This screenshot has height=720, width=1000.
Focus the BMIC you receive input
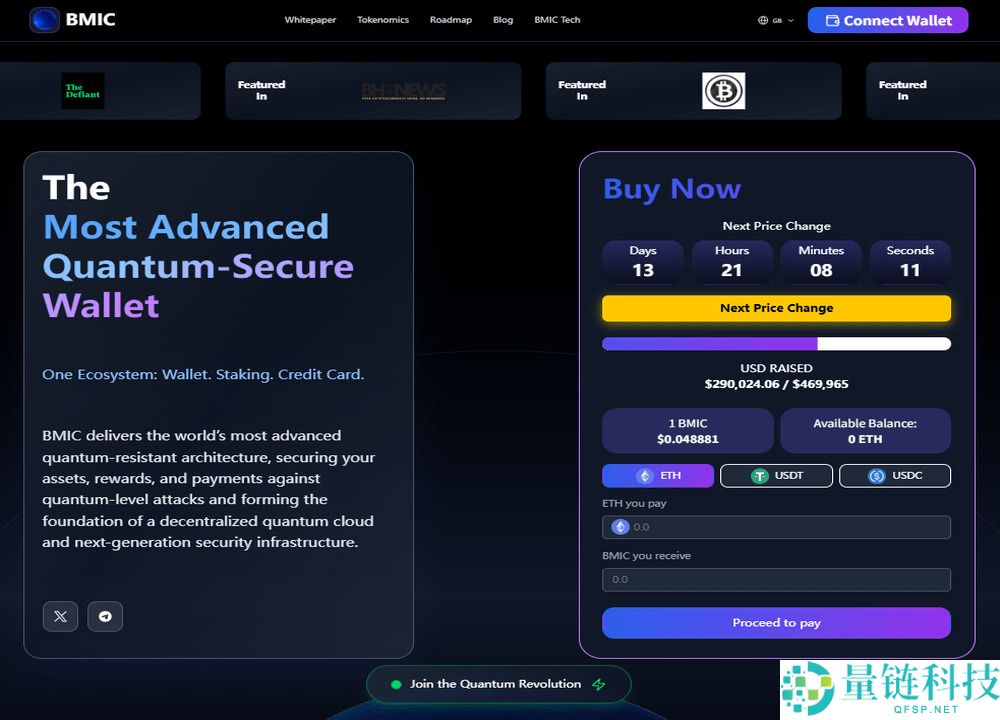click(x=776, y=580)
